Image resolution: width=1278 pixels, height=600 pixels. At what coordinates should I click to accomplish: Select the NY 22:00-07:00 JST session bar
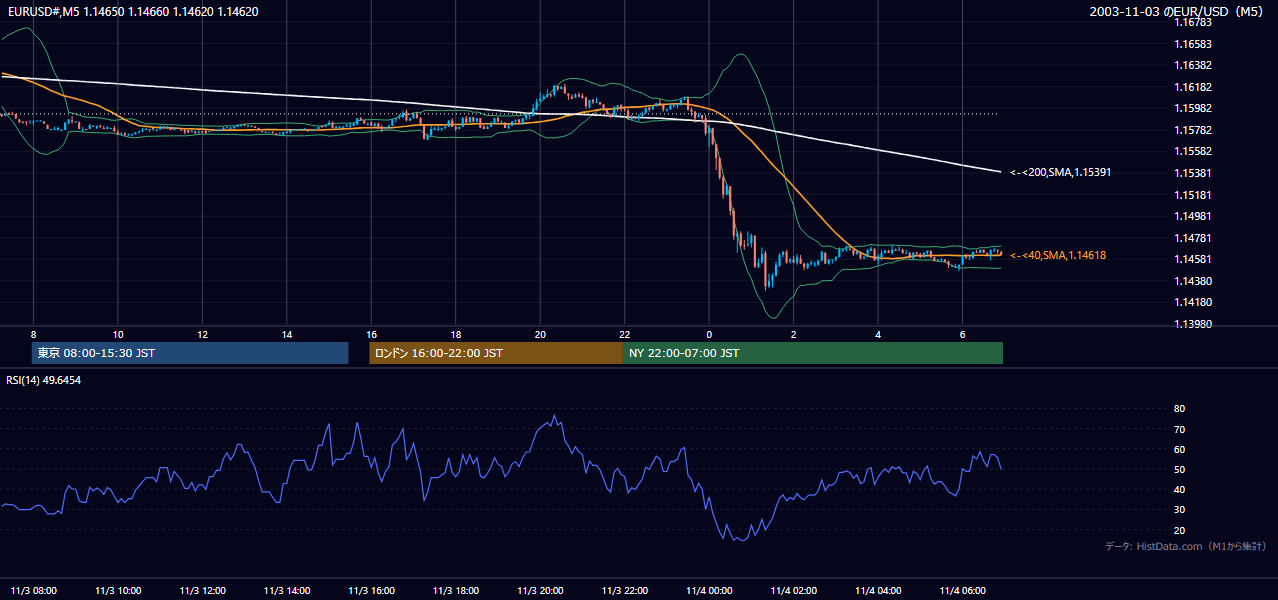click(x=813, y=353)
